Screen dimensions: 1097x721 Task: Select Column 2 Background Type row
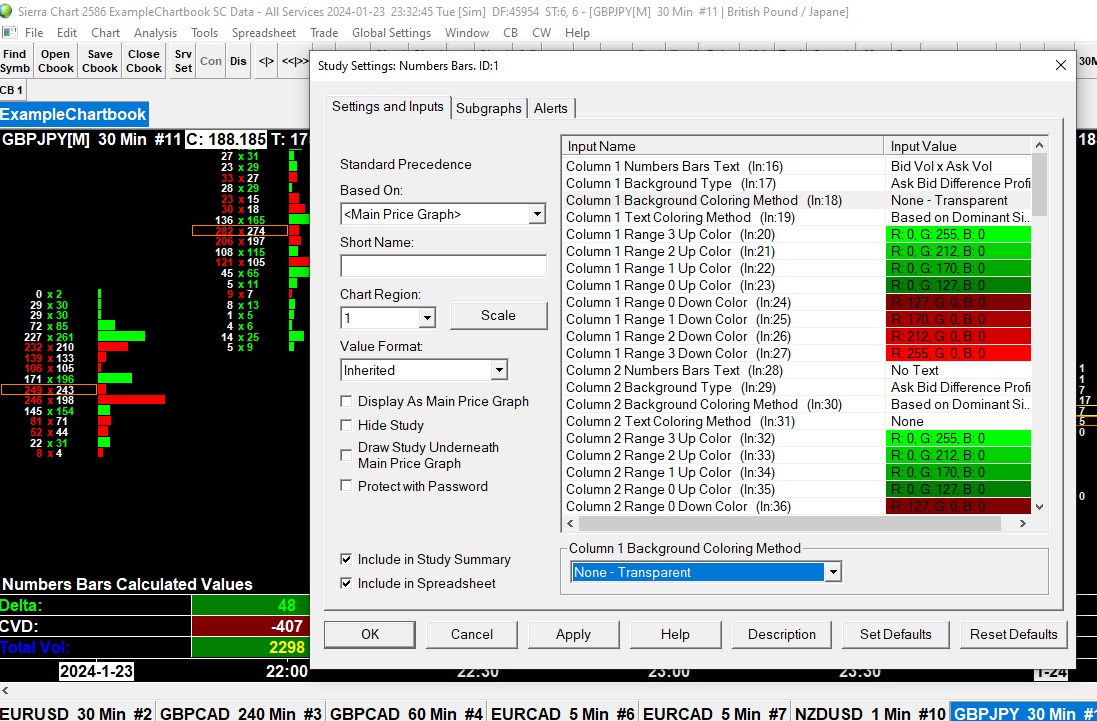(797, 387)
